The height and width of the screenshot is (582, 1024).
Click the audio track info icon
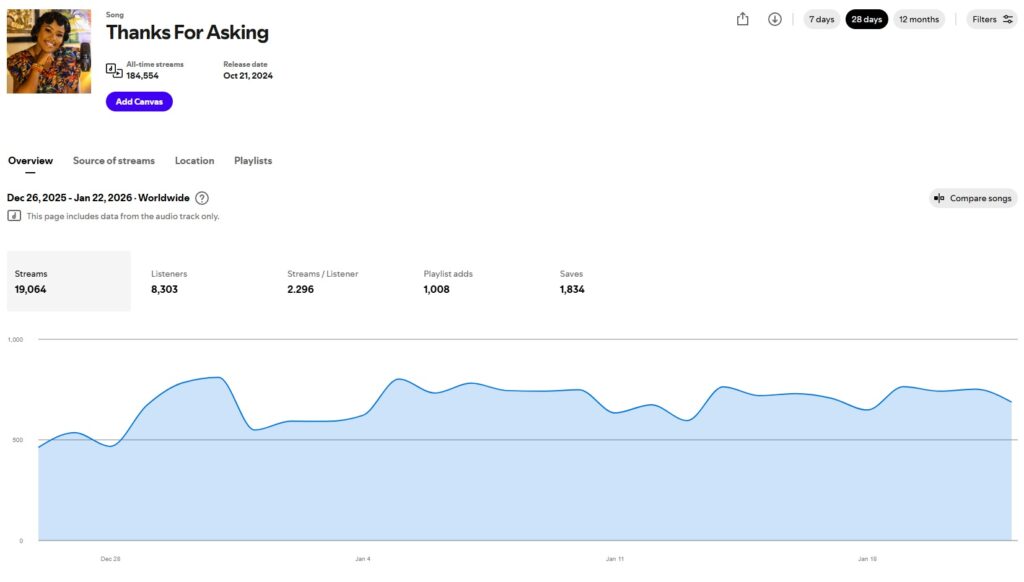[15, 216]
